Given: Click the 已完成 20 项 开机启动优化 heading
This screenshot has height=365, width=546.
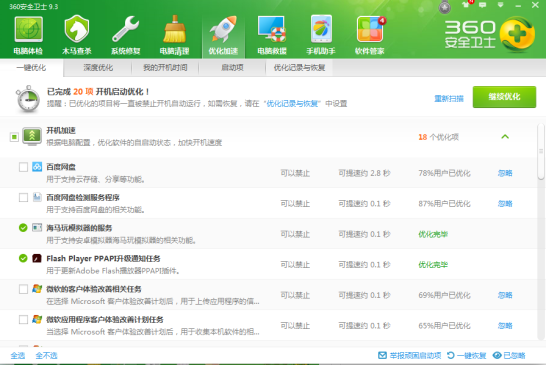Looking at the screenshot, I should (x=98, y=92).
